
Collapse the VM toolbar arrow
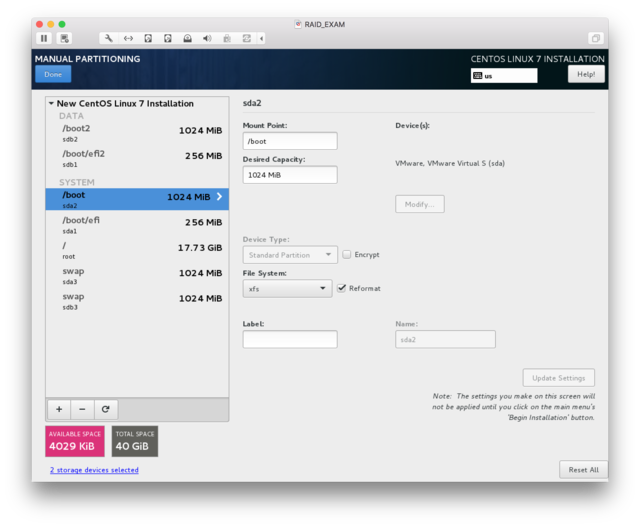pyautogui.click(x=262, y=38)
